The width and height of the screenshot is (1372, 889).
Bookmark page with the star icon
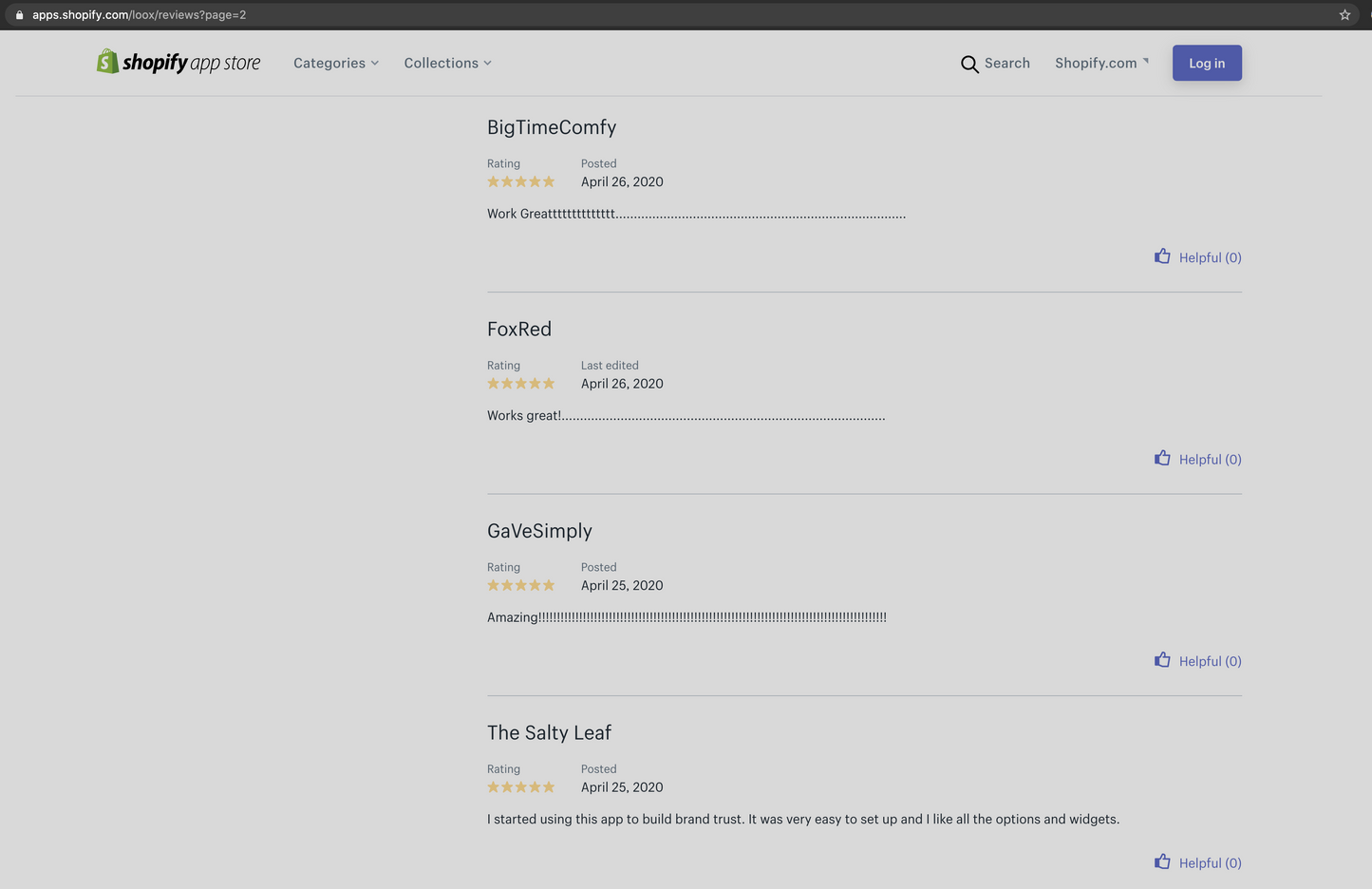point(1344,15)
